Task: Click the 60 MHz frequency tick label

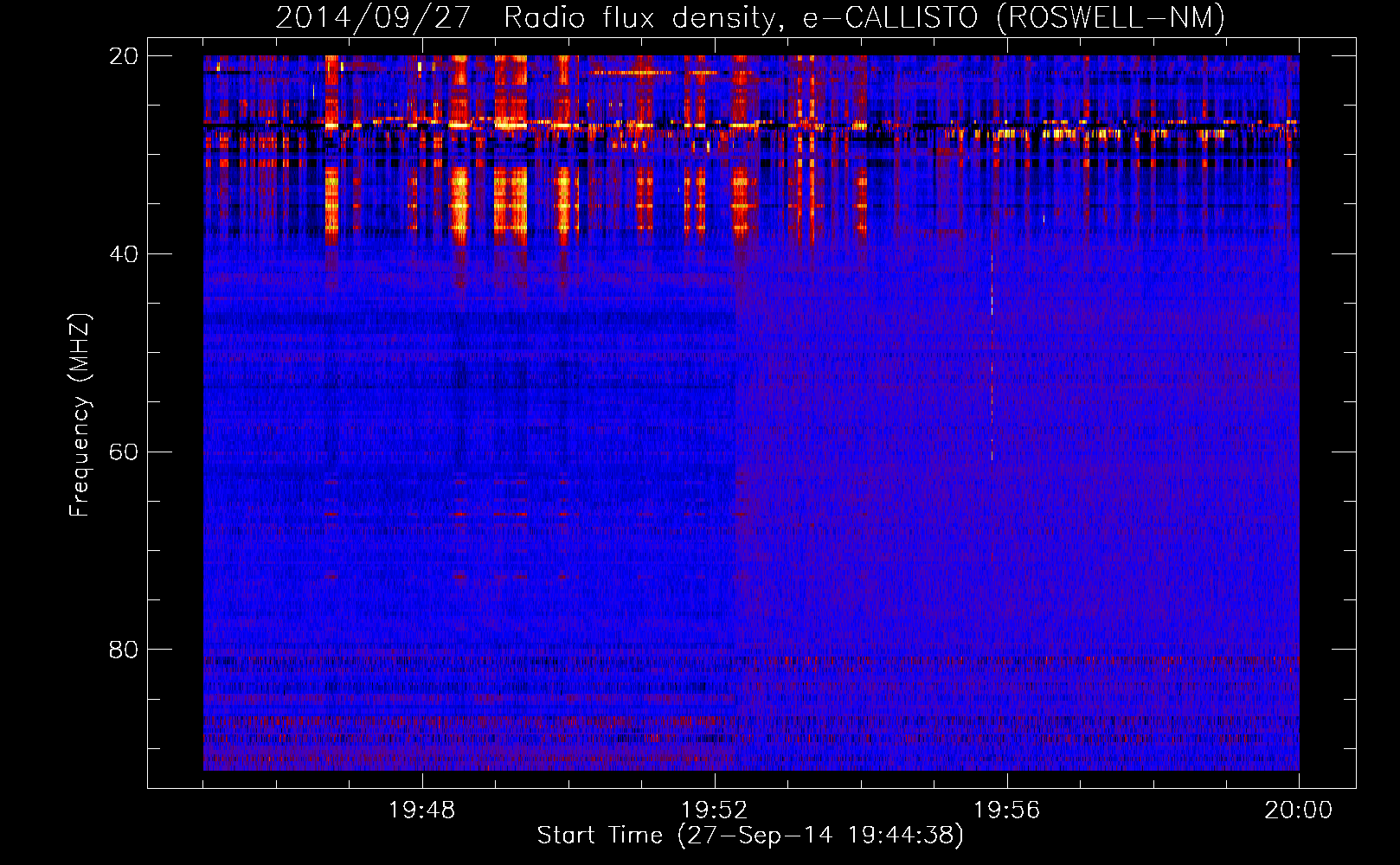Action: 124,452
